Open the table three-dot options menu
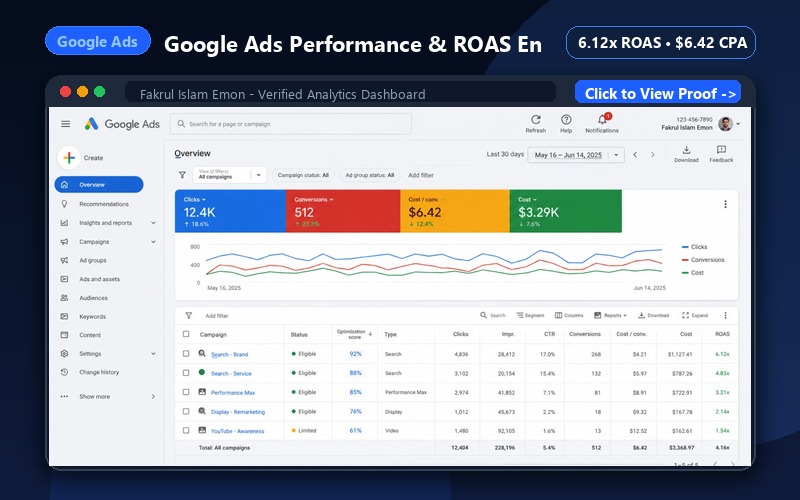The image size is (800, 500). [x=725, y=315]
